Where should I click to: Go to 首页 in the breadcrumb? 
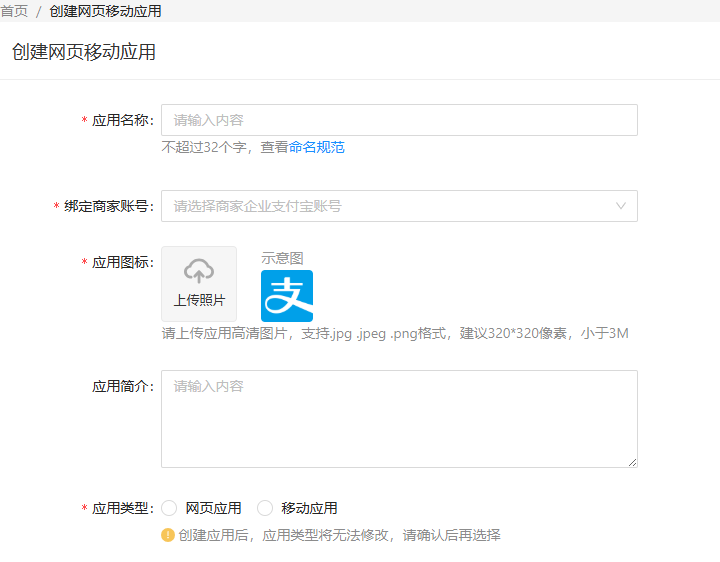tap(14, 11)
